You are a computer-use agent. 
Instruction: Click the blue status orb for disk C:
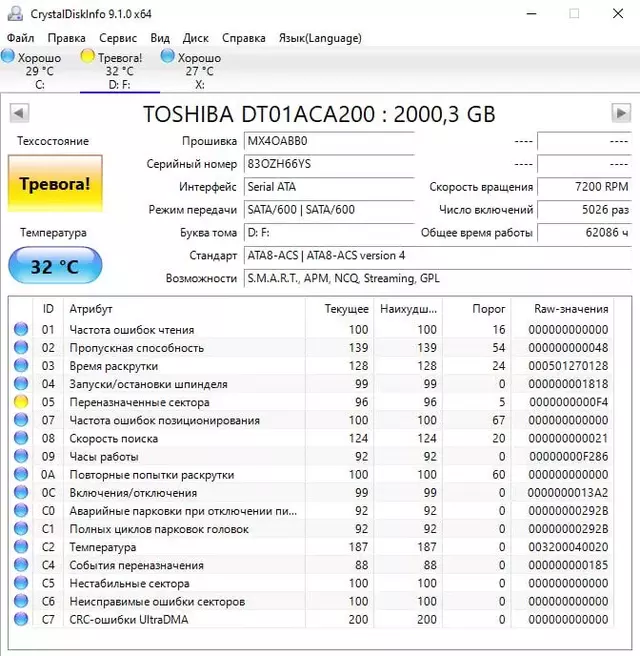pos(8,56)
